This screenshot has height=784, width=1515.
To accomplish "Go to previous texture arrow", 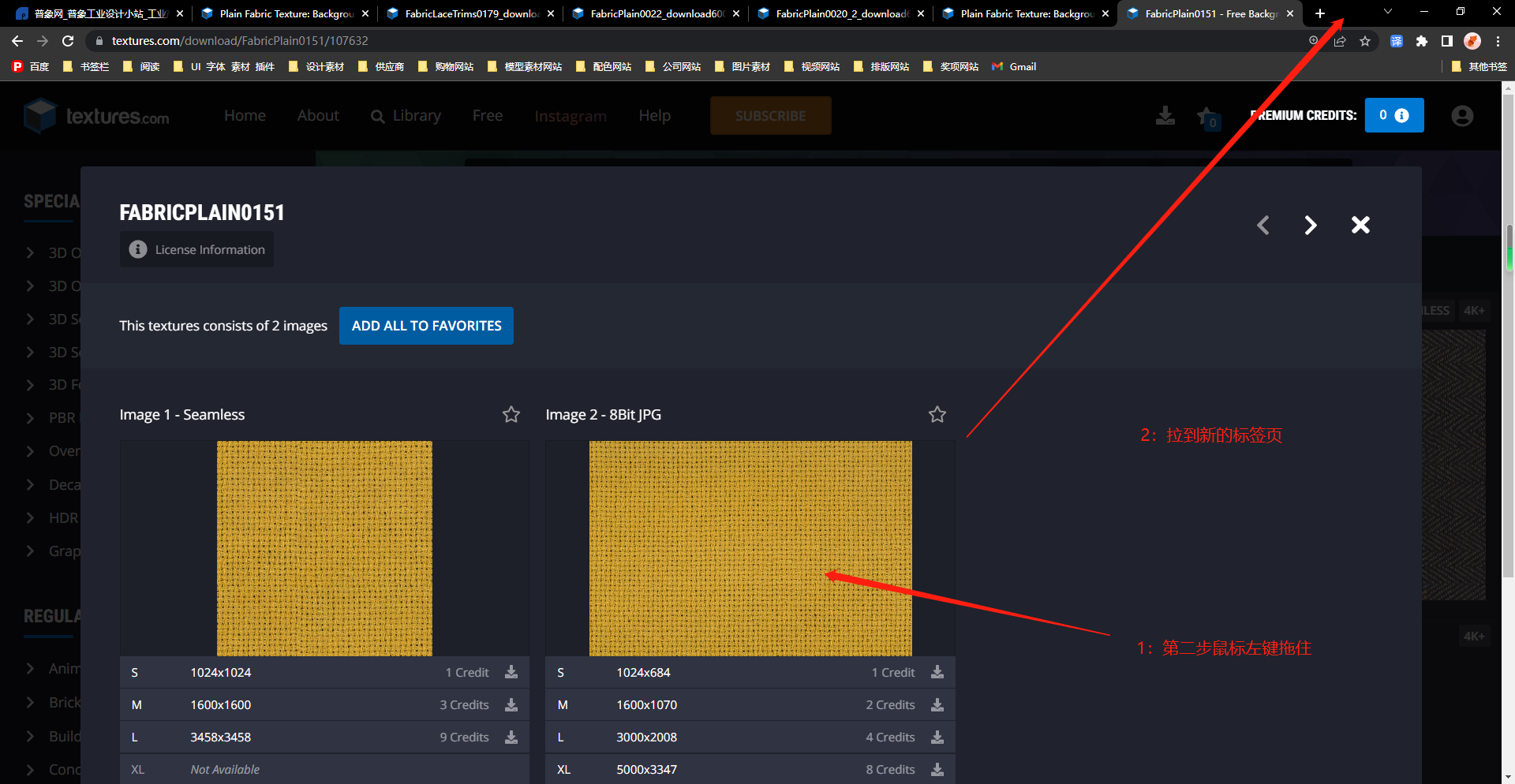I will click(1263, 226).
